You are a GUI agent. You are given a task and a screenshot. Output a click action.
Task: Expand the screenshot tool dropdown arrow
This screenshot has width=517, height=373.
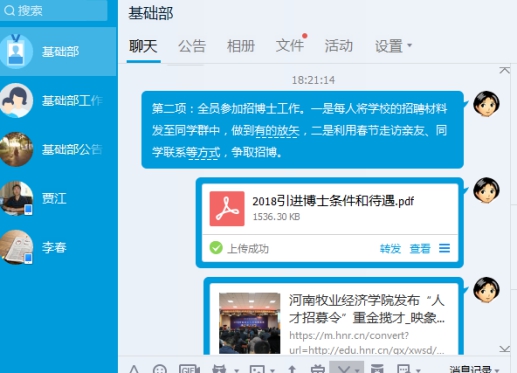click(x=357, y=370)
